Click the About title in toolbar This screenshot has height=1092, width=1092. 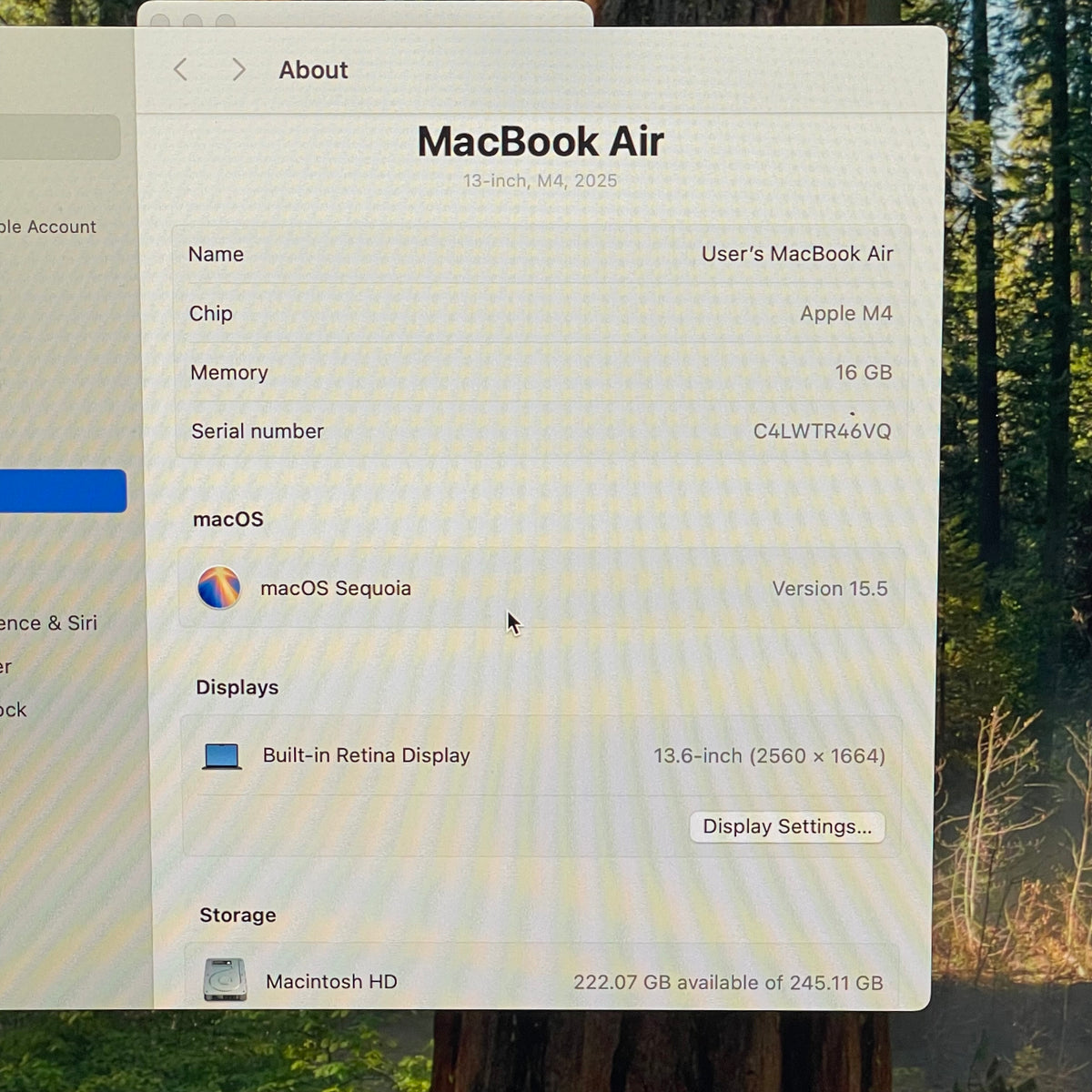[313, 70]
